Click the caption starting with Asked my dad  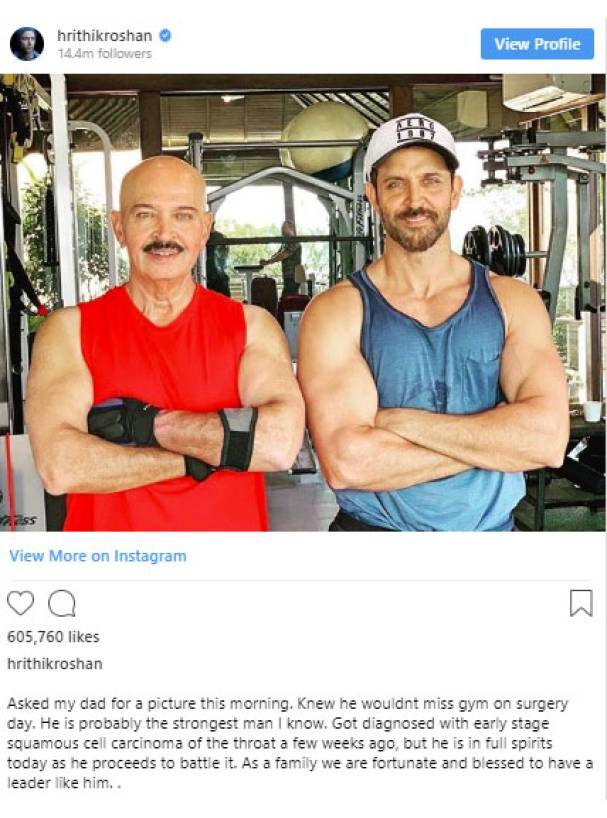(x=300, y=743)
